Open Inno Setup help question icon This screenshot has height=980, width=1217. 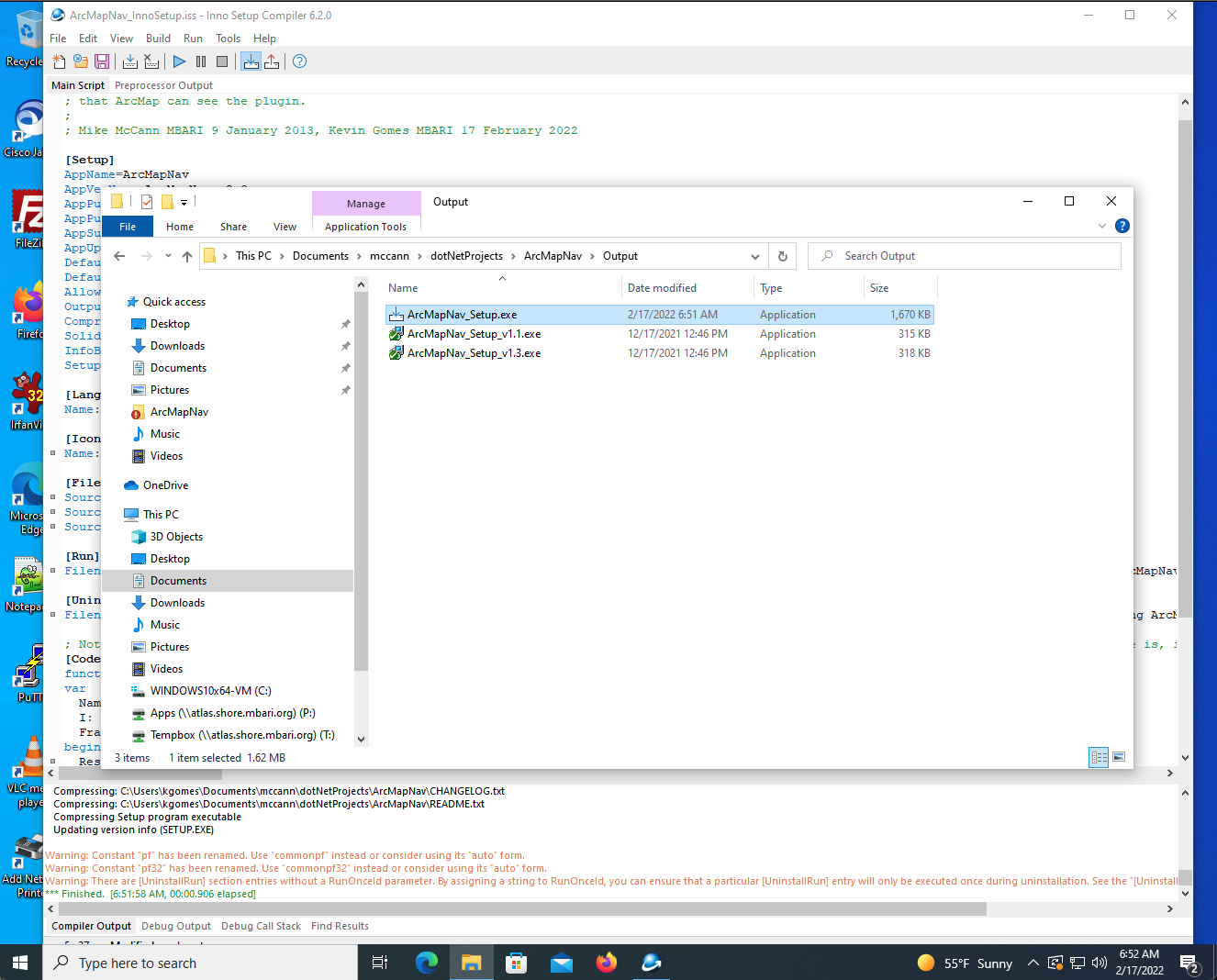[299, 61]
